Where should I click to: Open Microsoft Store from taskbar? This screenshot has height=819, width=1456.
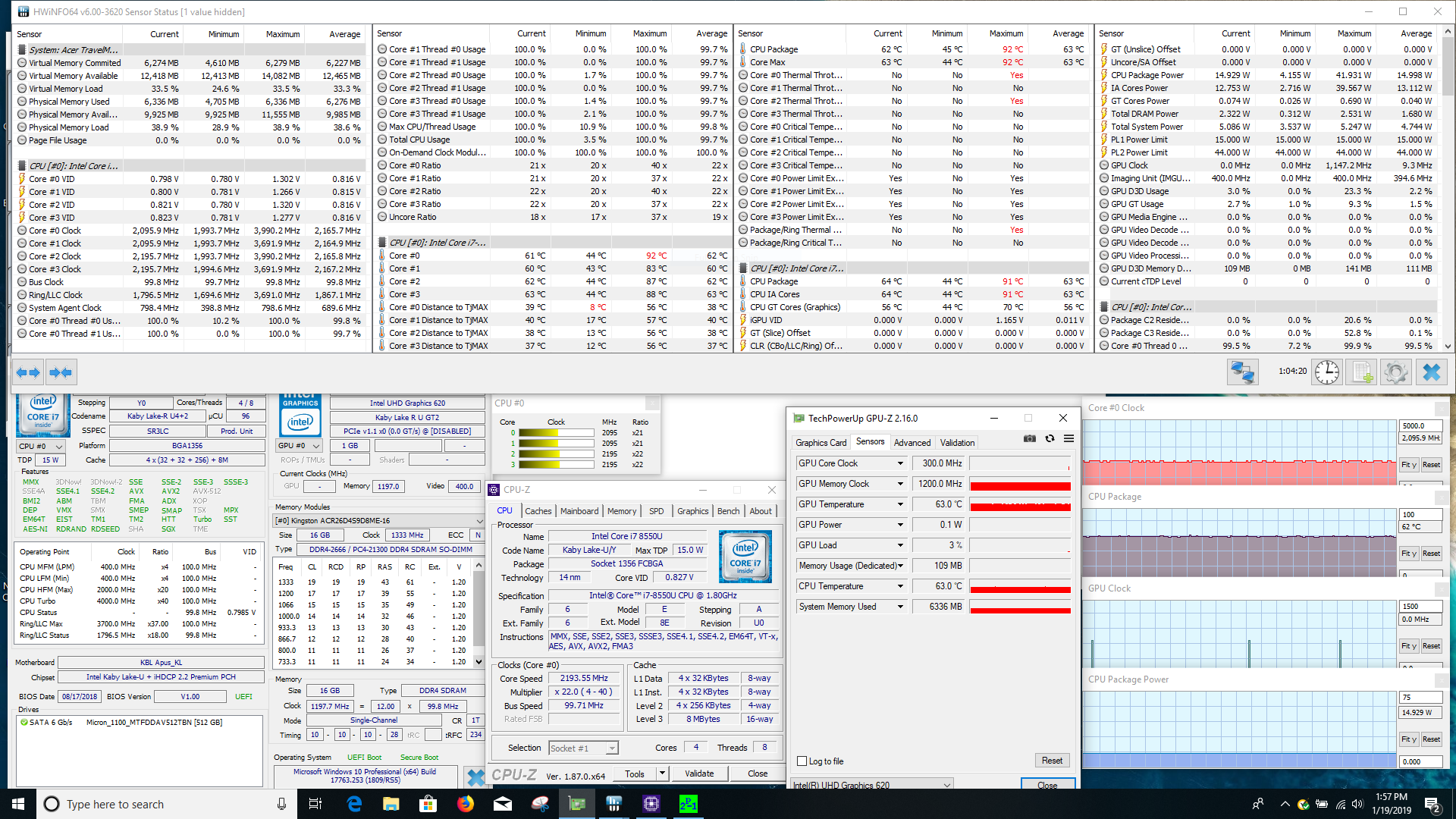(428, 804)
